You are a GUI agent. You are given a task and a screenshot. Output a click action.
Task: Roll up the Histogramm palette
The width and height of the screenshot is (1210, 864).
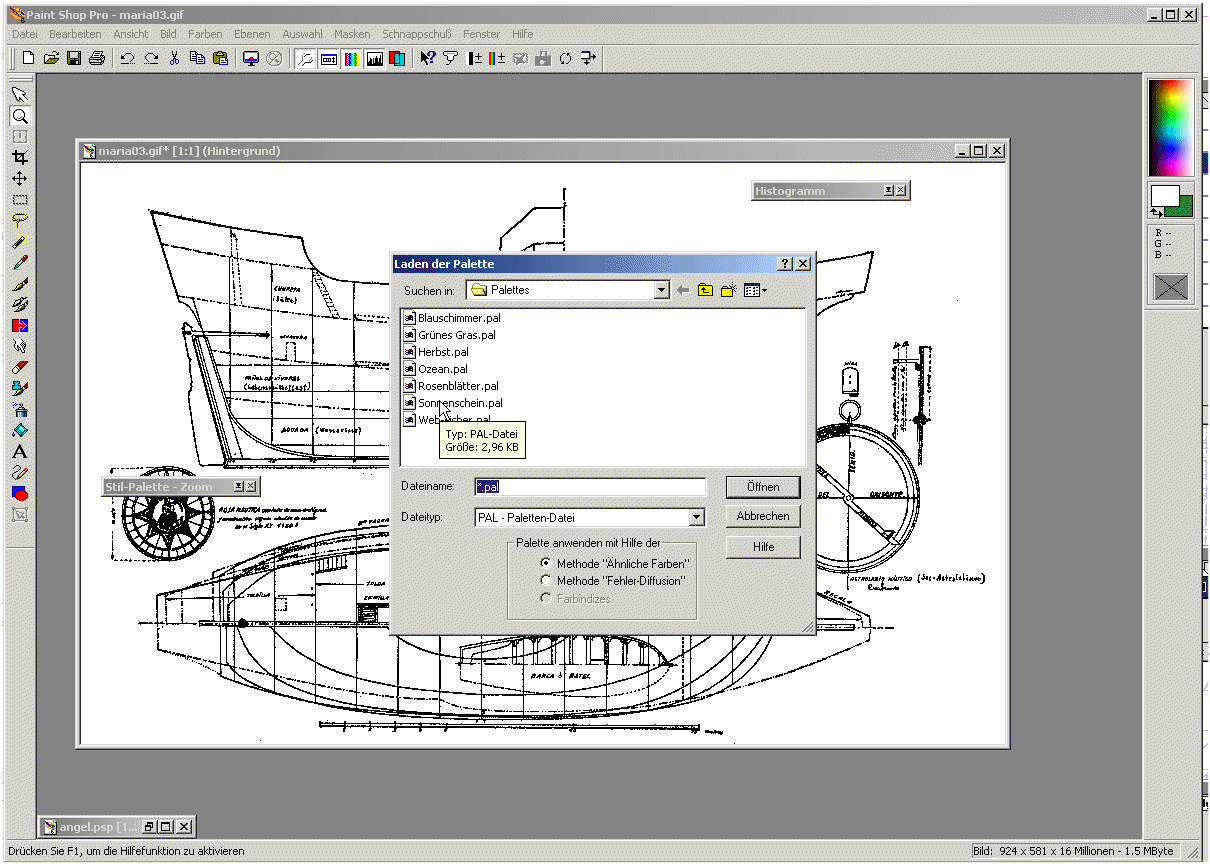888,191
